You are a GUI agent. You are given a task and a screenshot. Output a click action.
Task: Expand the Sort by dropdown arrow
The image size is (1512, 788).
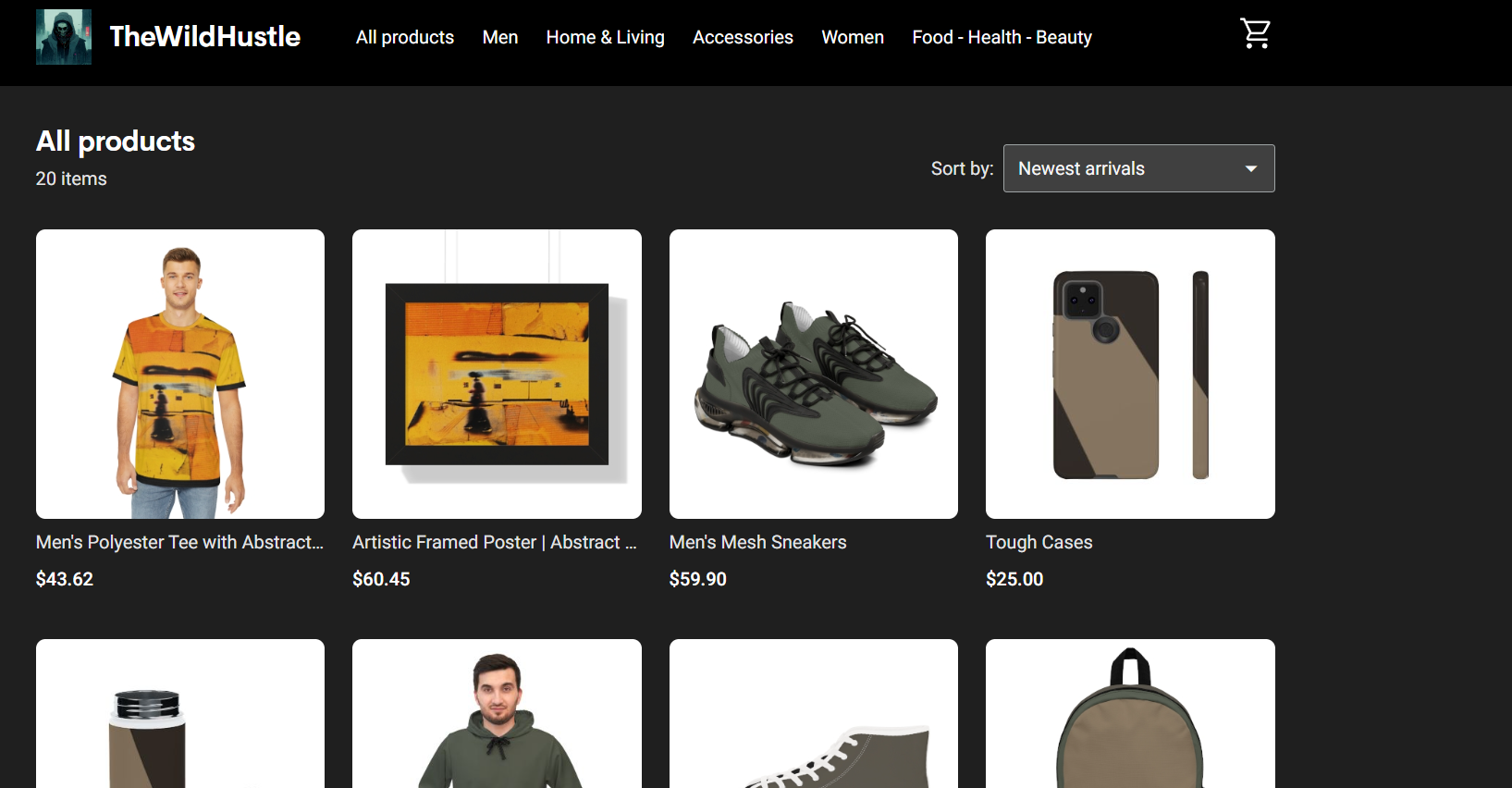coord(1250,168)
